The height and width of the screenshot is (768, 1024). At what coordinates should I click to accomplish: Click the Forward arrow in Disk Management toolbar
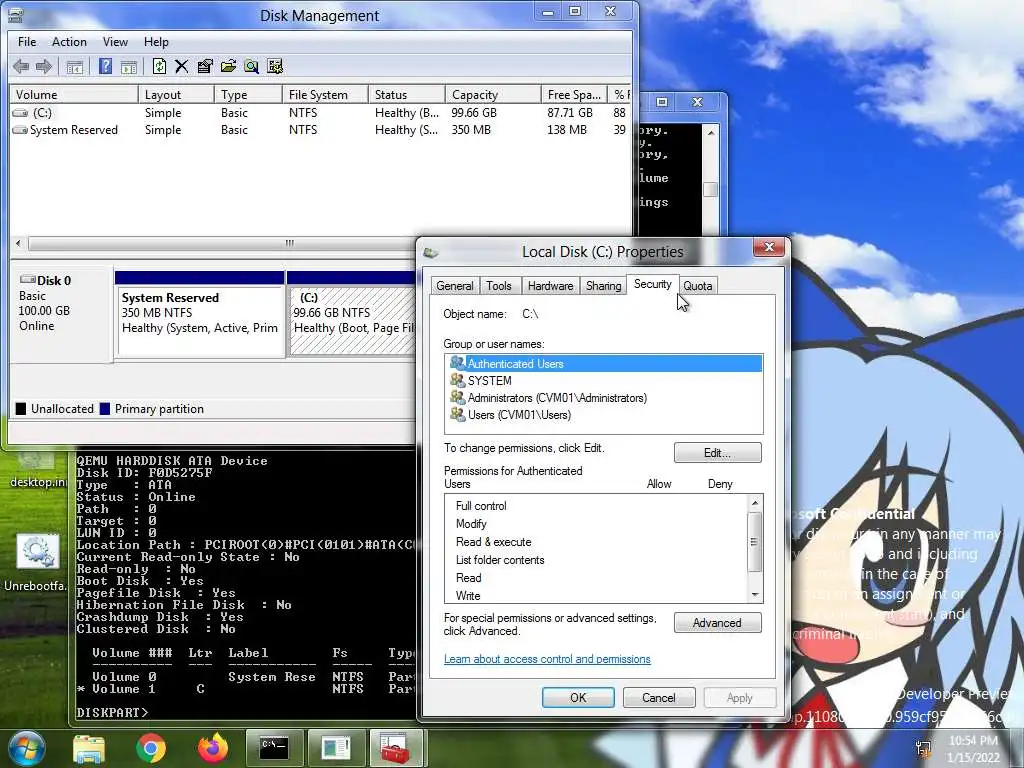[x=44, y=66]
